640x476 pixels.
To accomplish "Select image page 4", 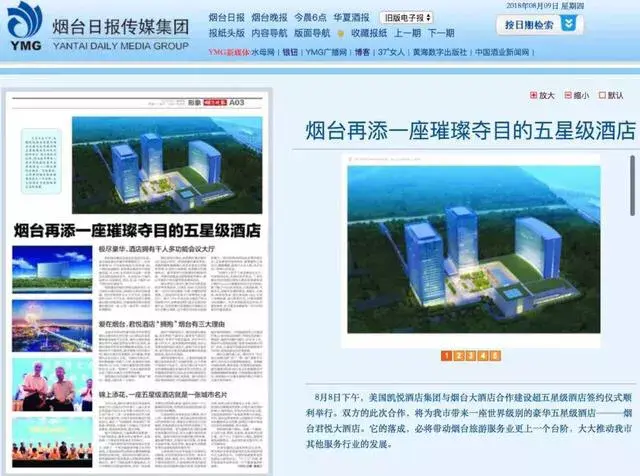I will pos(483,356).
